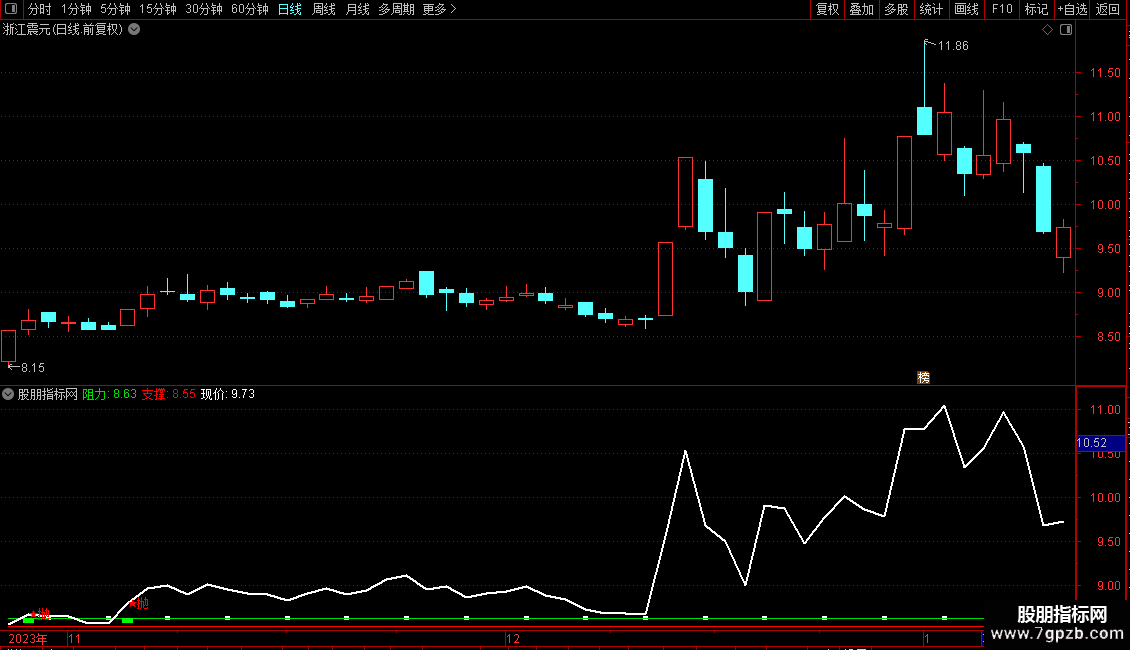Open the 多周期 multi-period view
Screen dimensions: 1130x650
coord(396,9)
